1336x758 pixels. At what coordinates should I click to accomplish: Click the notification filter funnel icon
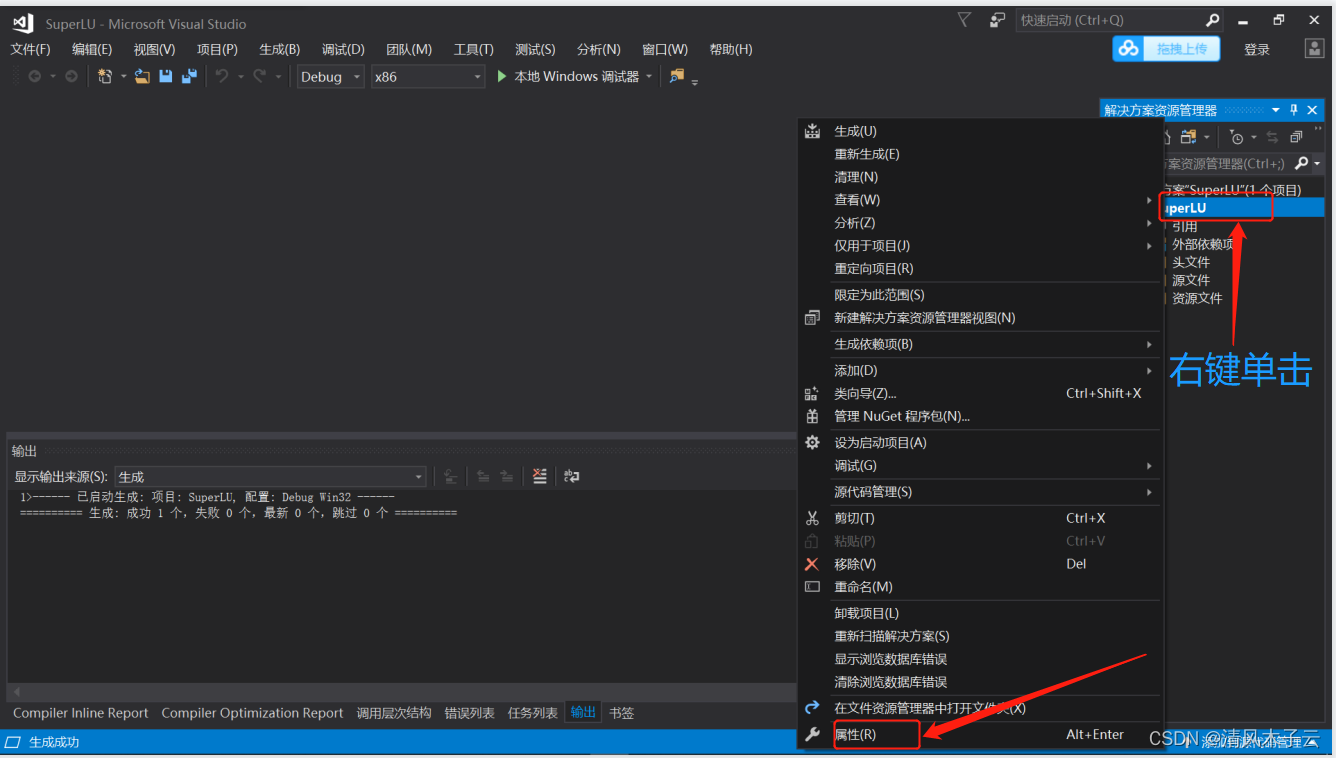point(964,20)
